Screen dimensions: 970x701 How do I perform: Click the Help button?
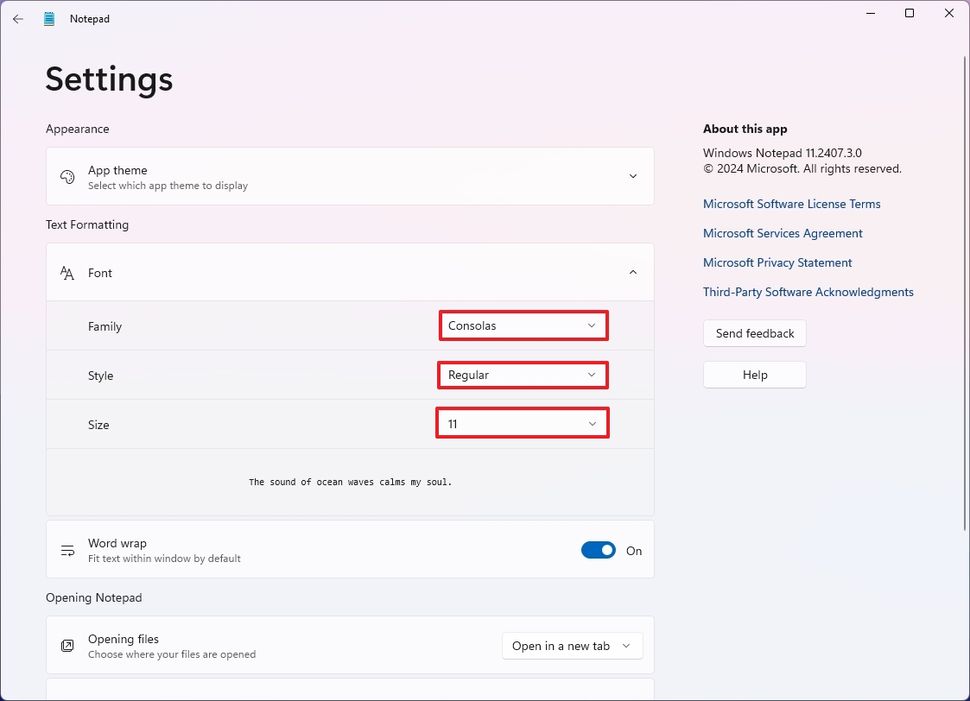pyautogui.click(x=754, y=374)
